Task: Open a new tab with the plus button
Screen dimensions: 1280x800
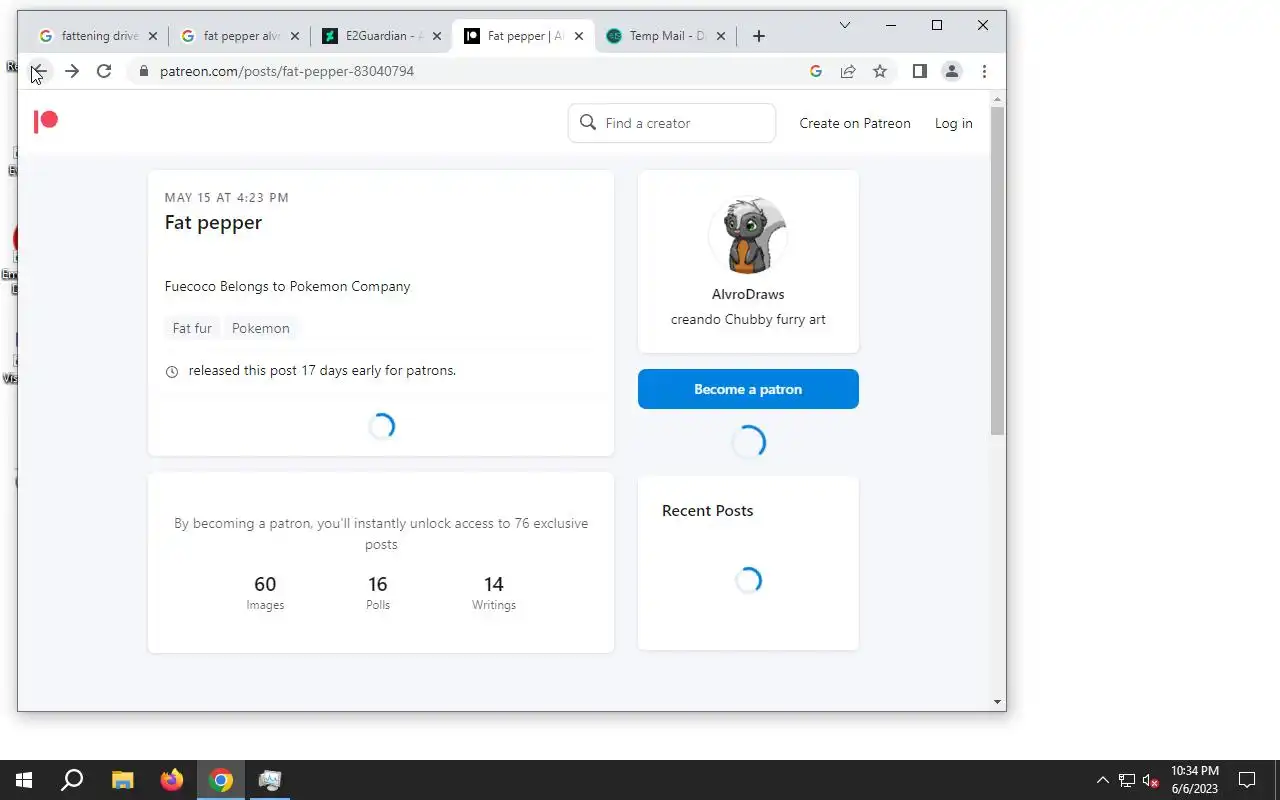Action: click(759, 36)
